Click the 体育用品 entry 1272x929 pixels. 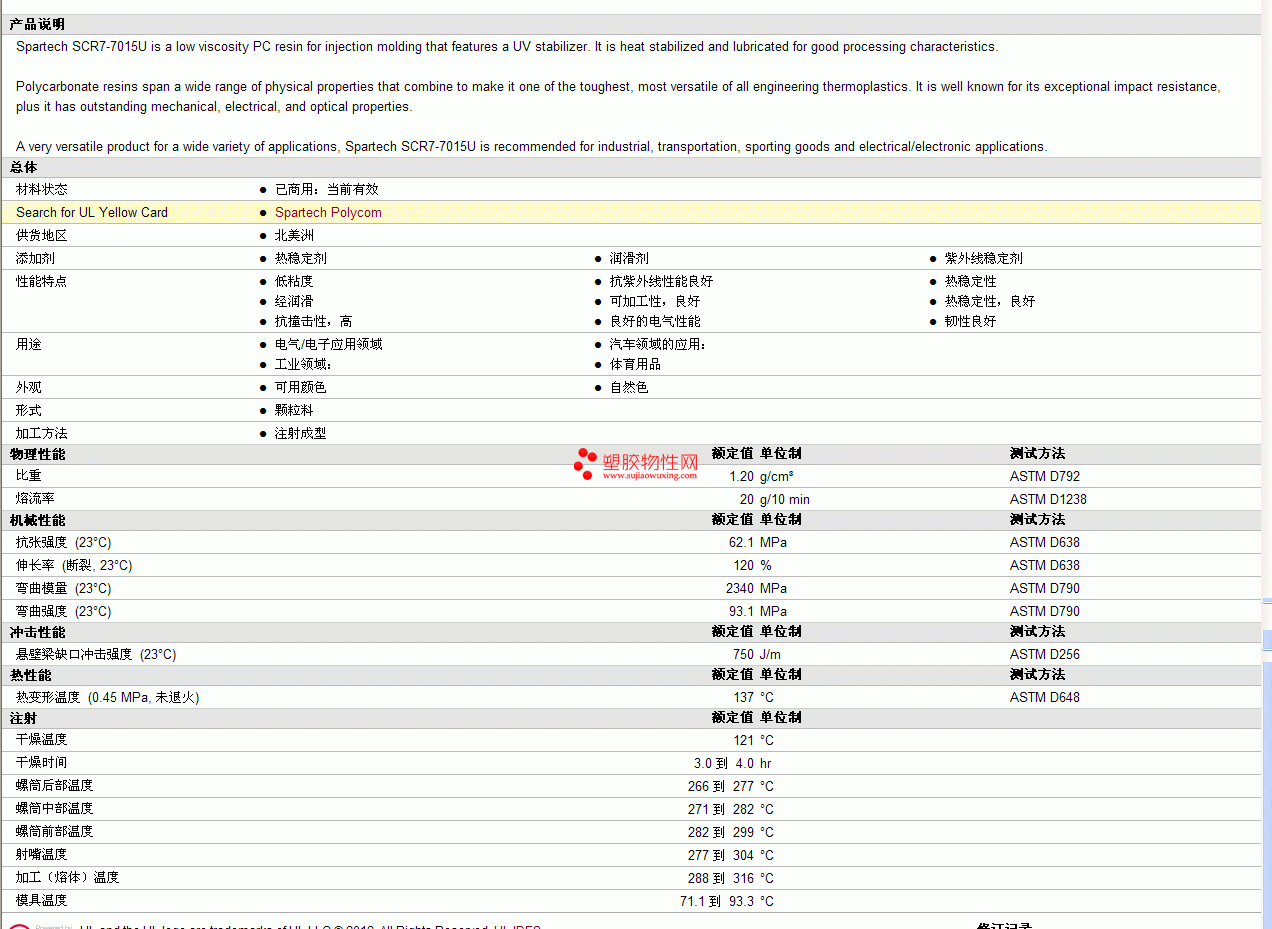click(x=636, y=364)
